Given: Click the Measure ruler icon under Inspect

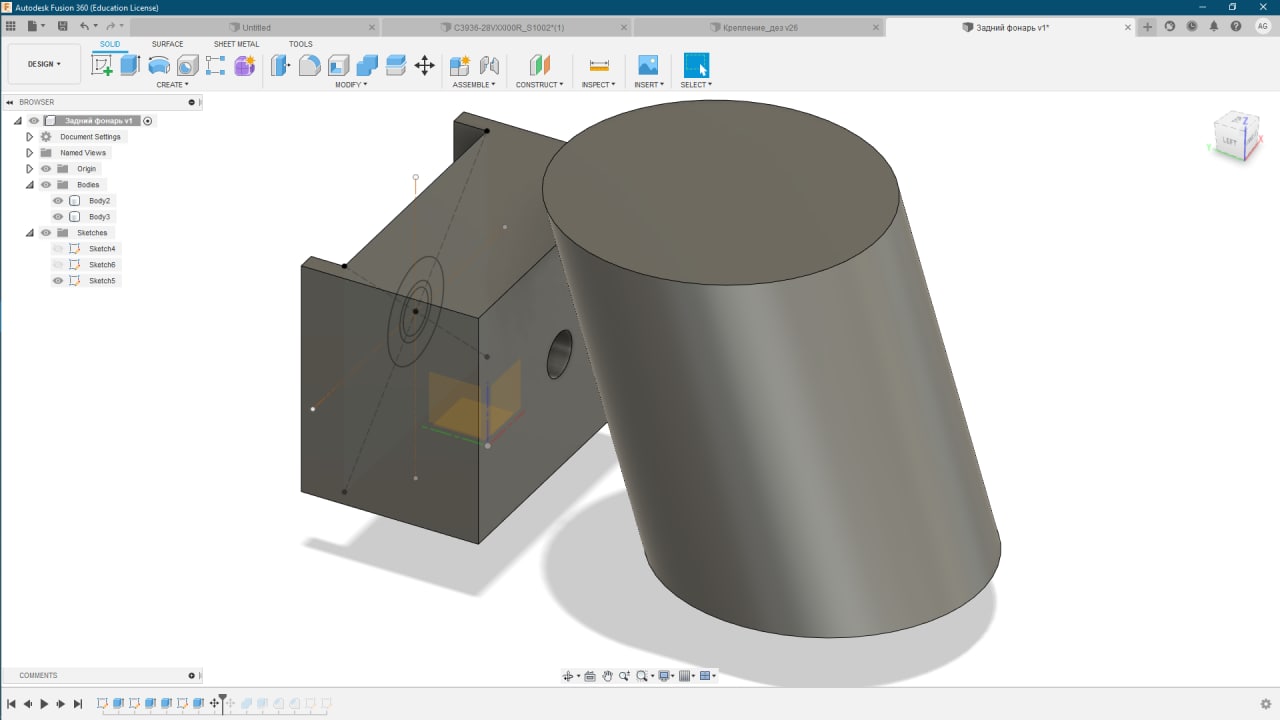Looking at the screenshot, I should click(599, 66).
